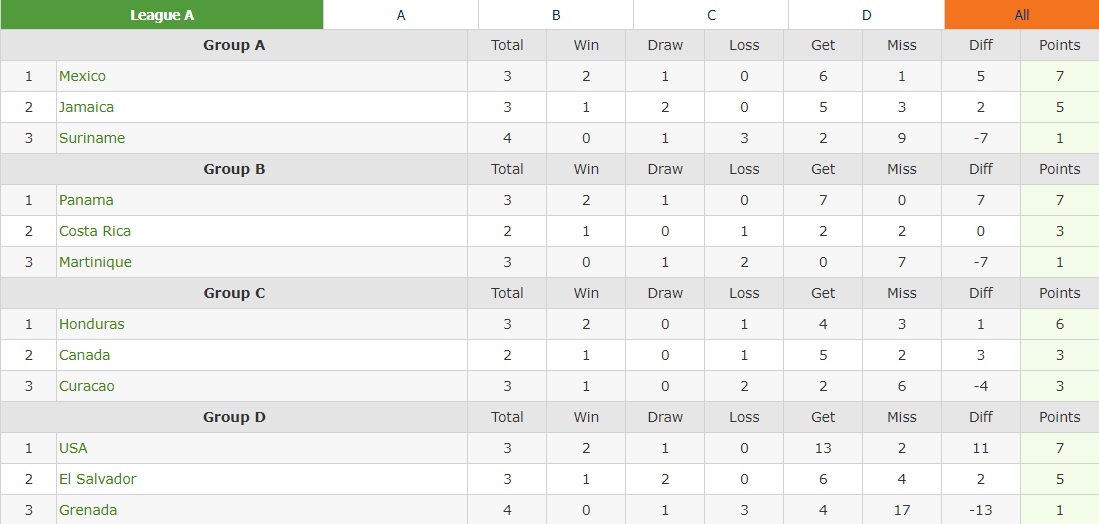The width and height of the screenshot is (1099, 524).
Task: View the Honduras team page
Action: tap(91, 324)
